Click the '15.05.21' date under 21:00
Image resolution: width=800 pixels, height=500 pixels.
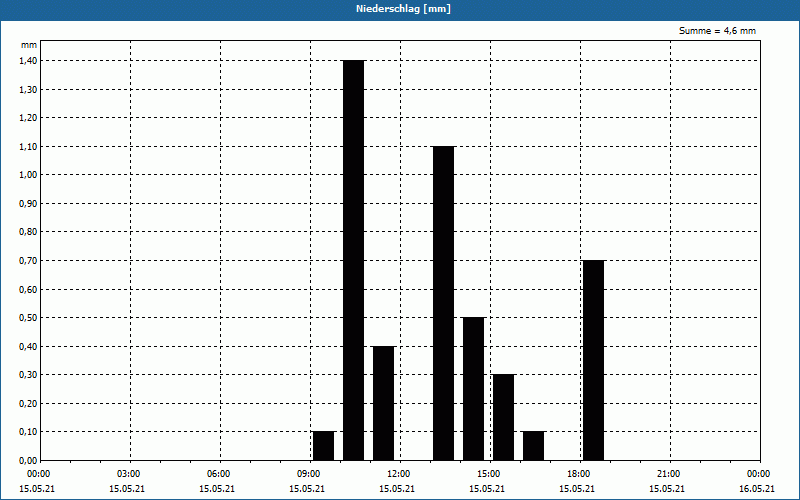pyautogui.click(x=667, y=489)
